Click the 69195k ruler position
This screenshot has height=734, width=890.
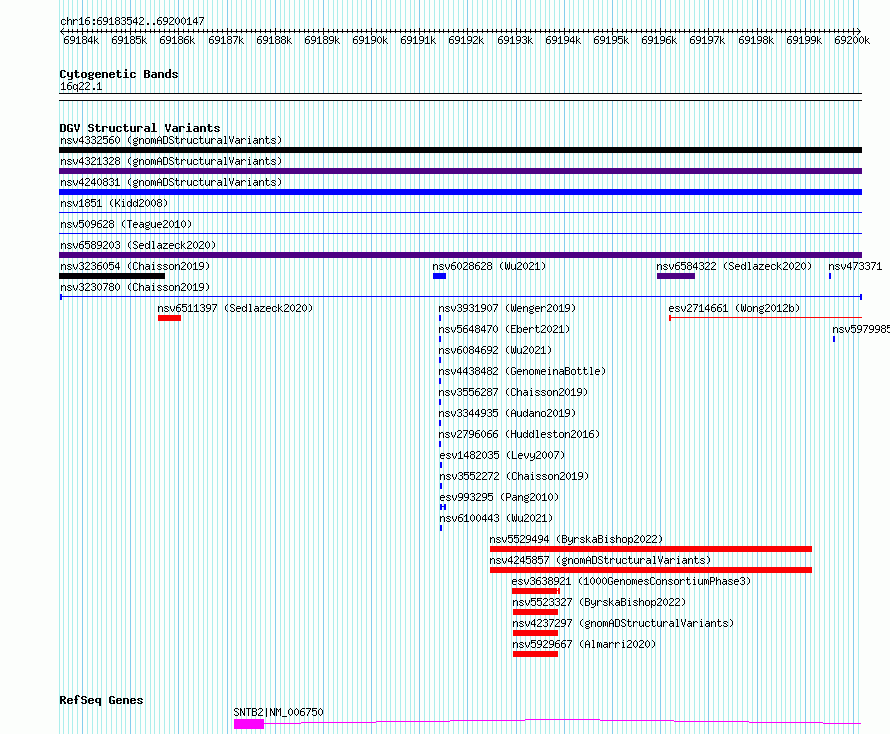pyautogui.click(x=611, y=40)
